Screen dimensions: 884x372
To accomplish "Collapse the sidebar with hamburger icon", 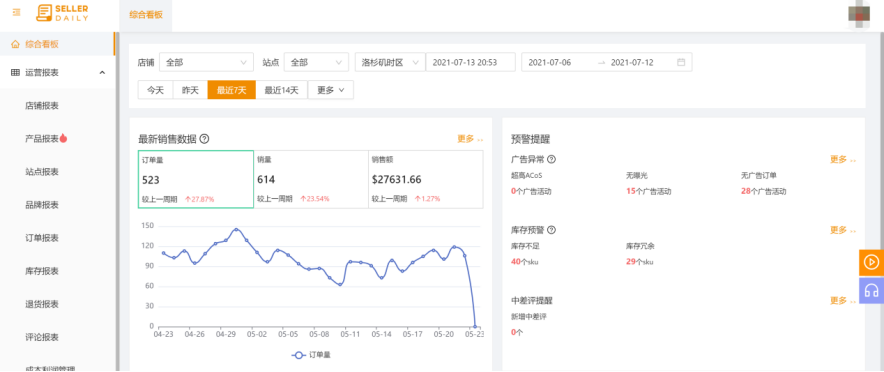I will [x=16, y=12].
